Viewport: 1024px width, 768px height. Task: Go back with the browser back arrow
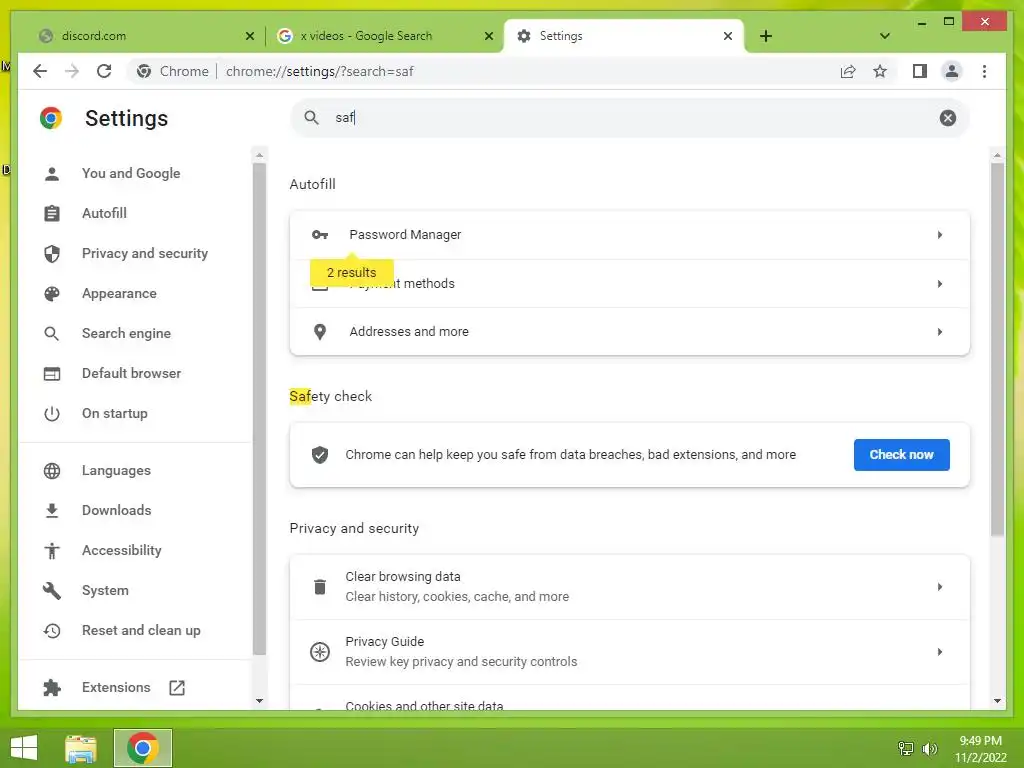coord(40,71)
